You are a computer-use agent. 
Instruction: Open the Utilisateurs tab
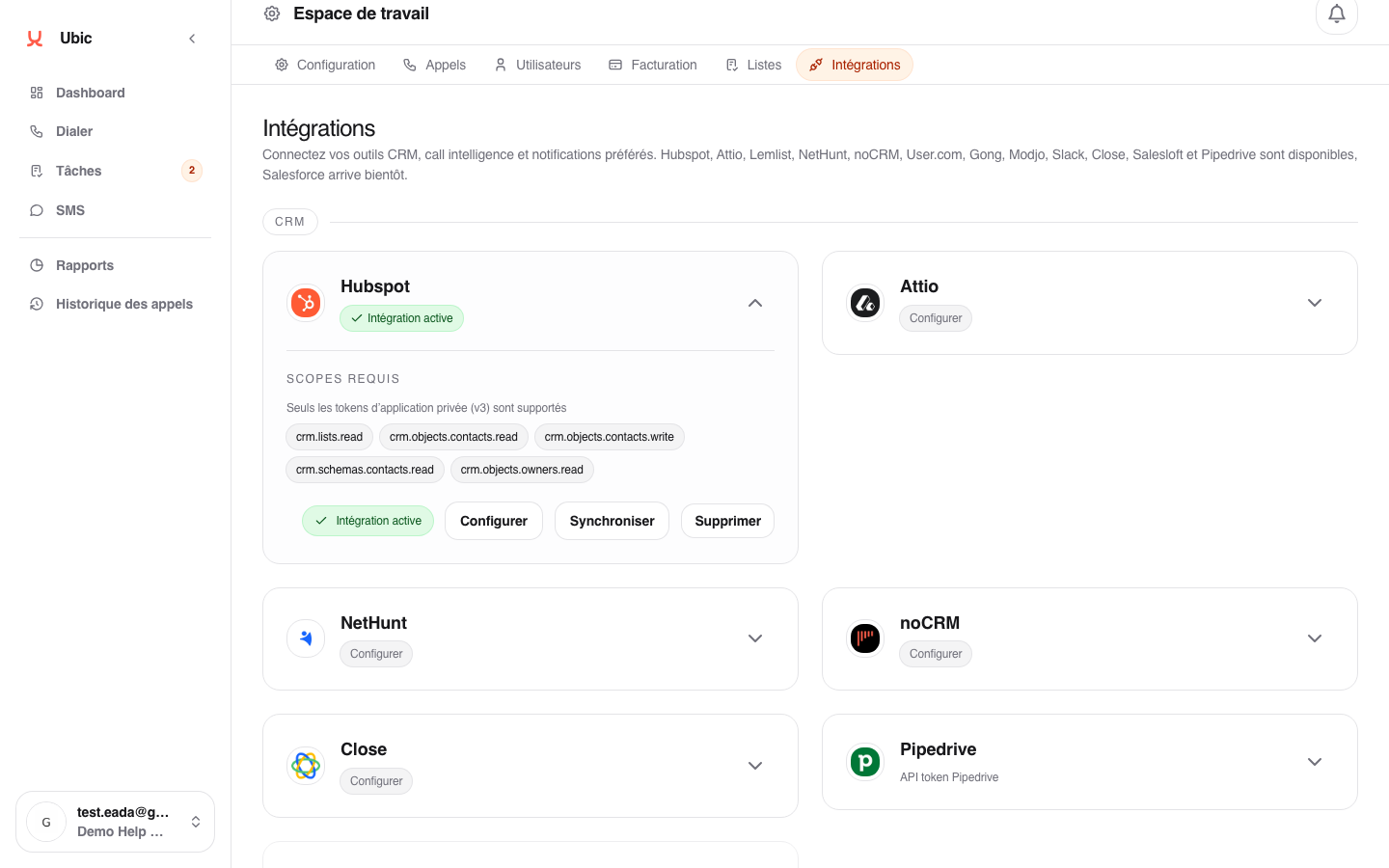tap(537, 65)
